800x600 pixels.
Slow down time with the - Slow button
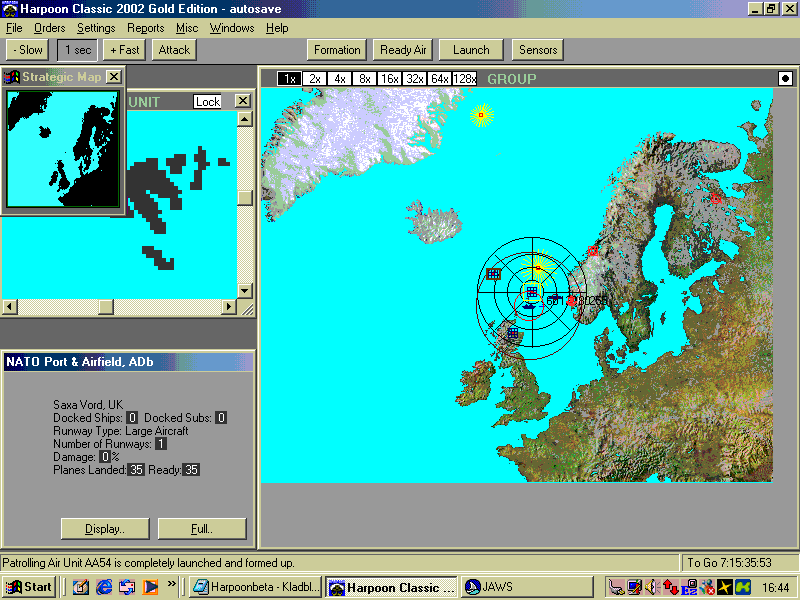click(28, 50)
